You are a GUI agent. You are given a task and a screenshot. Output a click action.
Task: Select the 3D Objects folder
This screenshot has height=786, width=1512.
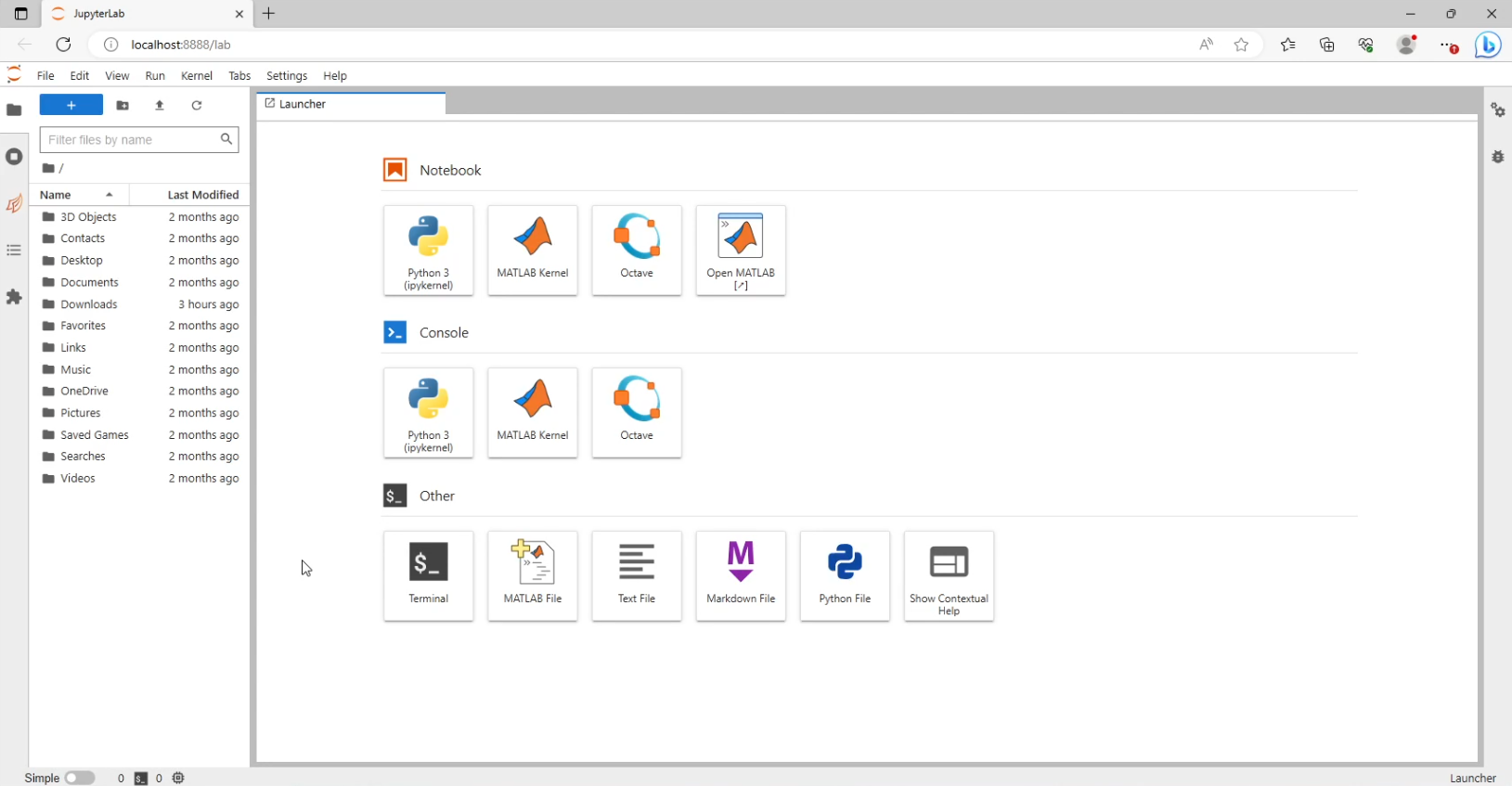click(140, 217)
